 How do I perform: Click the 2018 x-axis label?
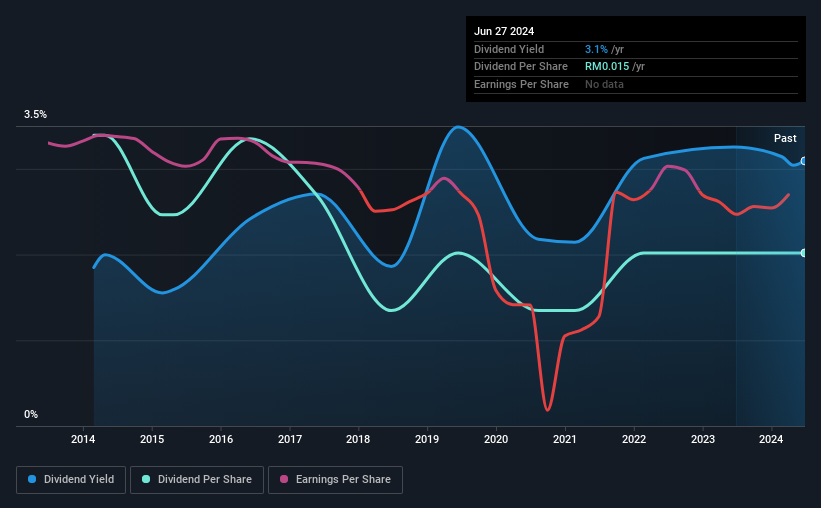point(358,439)
